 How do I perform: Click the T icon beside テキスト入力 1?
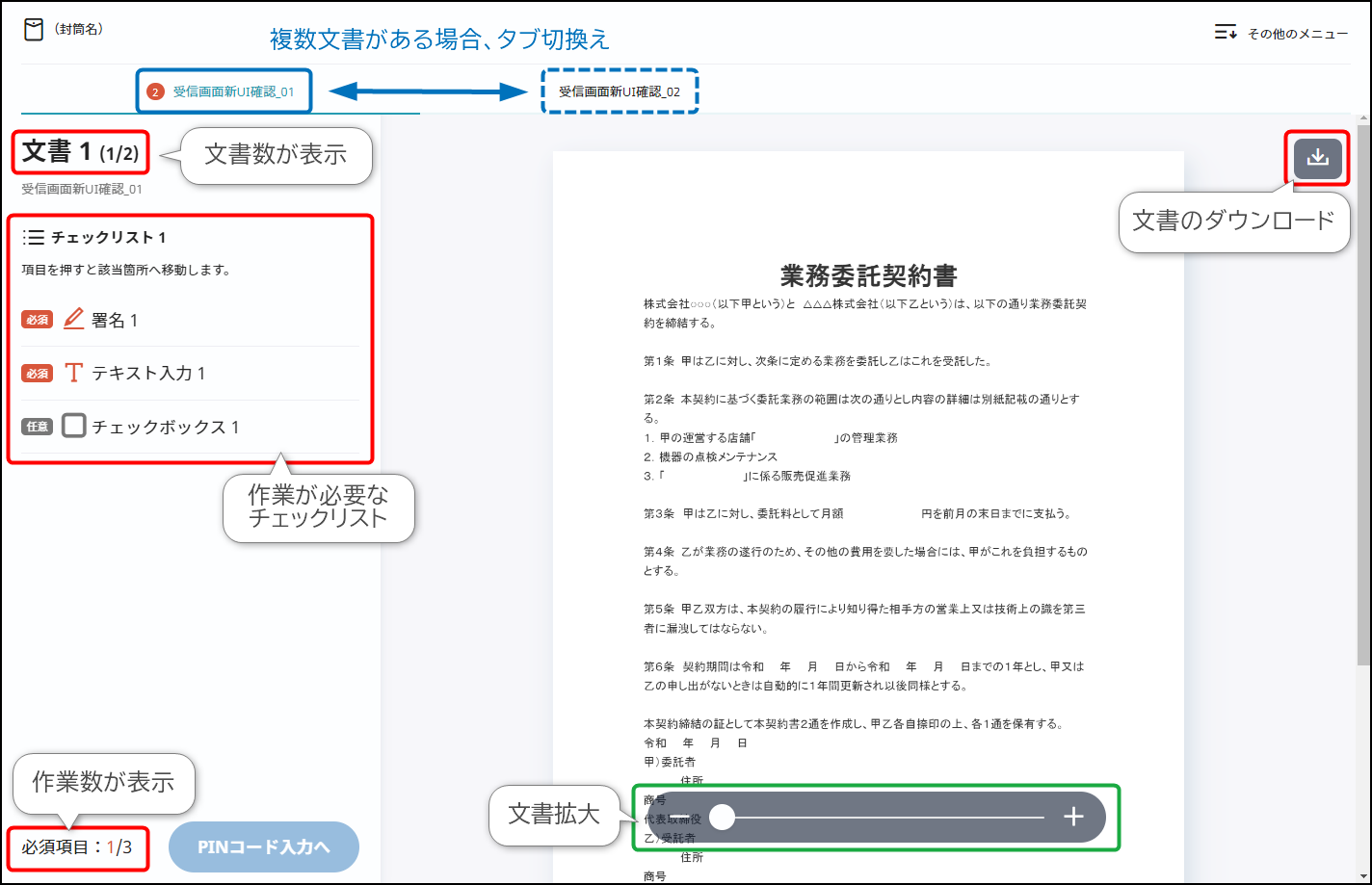pos(73,373)
